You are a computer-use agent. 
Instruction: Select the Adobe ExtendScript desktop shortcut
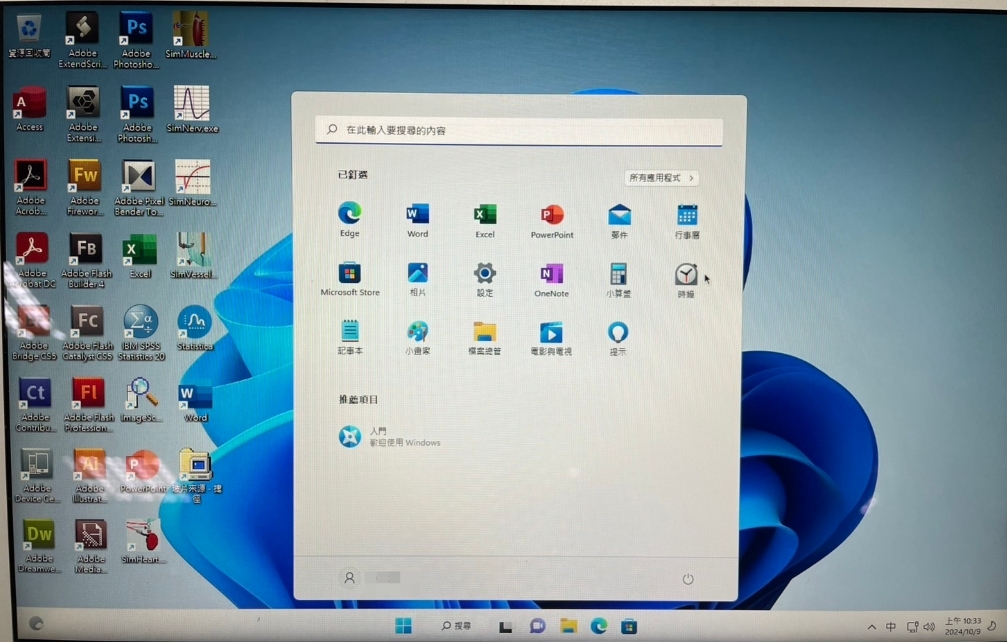click(x=82, y=40)
